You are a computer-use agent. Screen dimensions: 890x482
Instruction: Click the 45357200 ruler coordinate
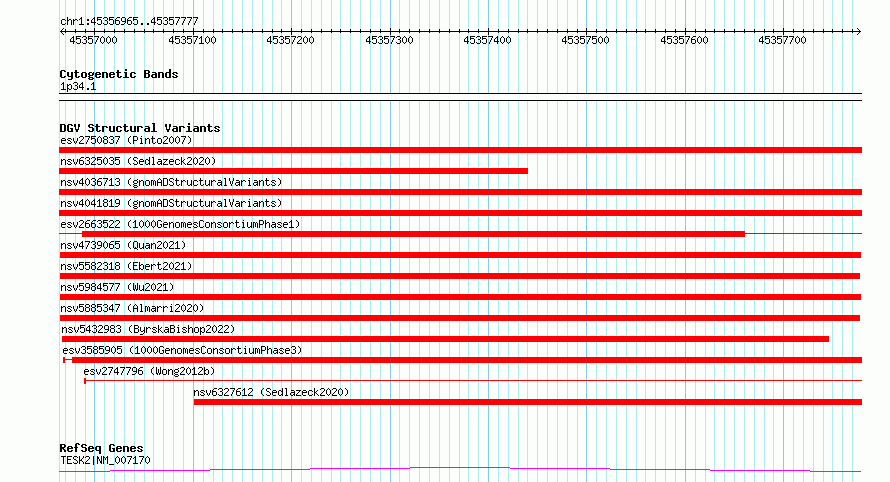290,40
